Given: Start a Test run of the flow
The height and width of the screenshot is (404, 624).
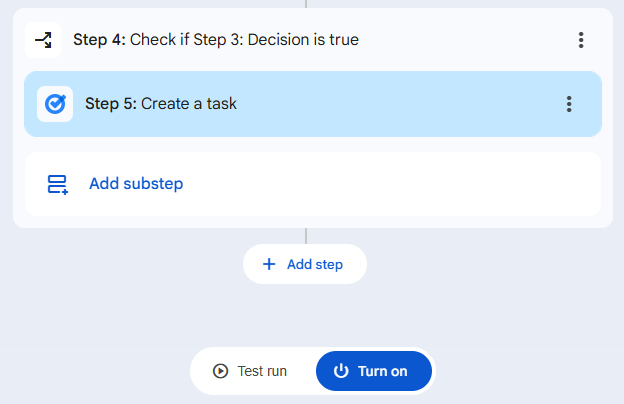Looking at the screenshot, I should pyautogui.click(x=252, y=371).
